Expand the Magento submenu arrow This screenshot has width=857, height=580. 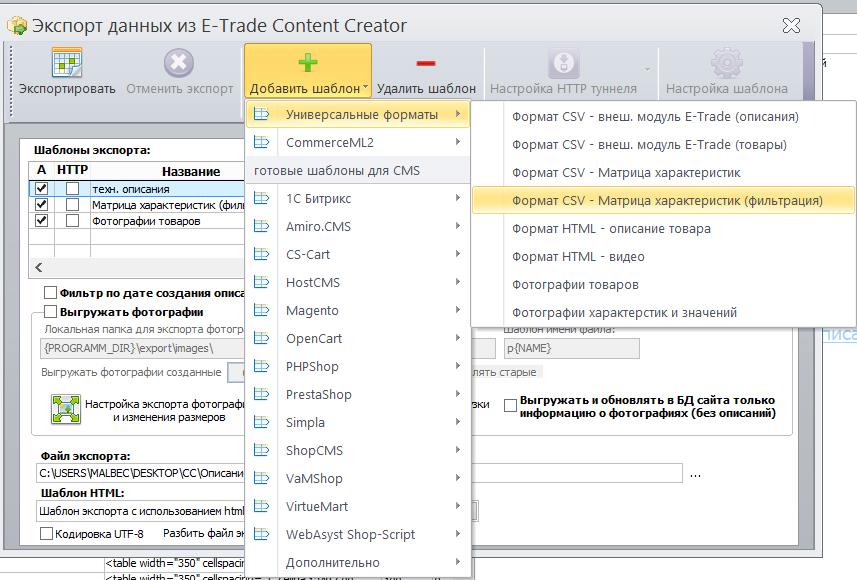coord(457,310)
